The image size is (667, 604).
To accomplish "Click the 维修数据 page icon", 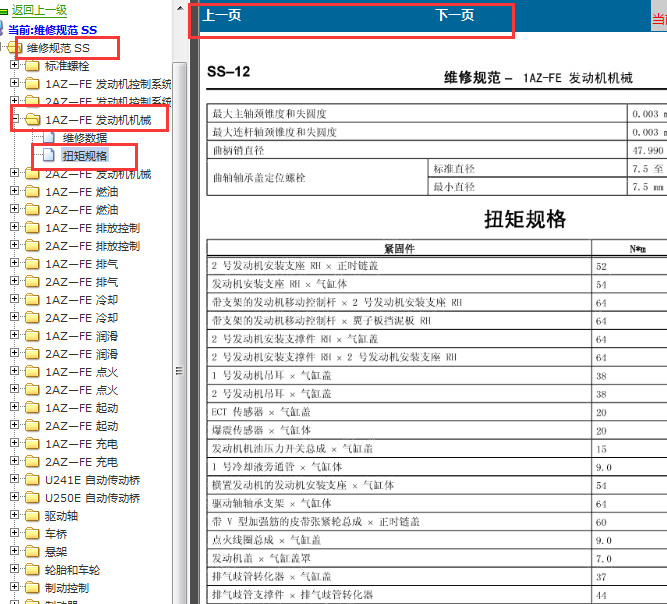I will (x=49, y=137).
